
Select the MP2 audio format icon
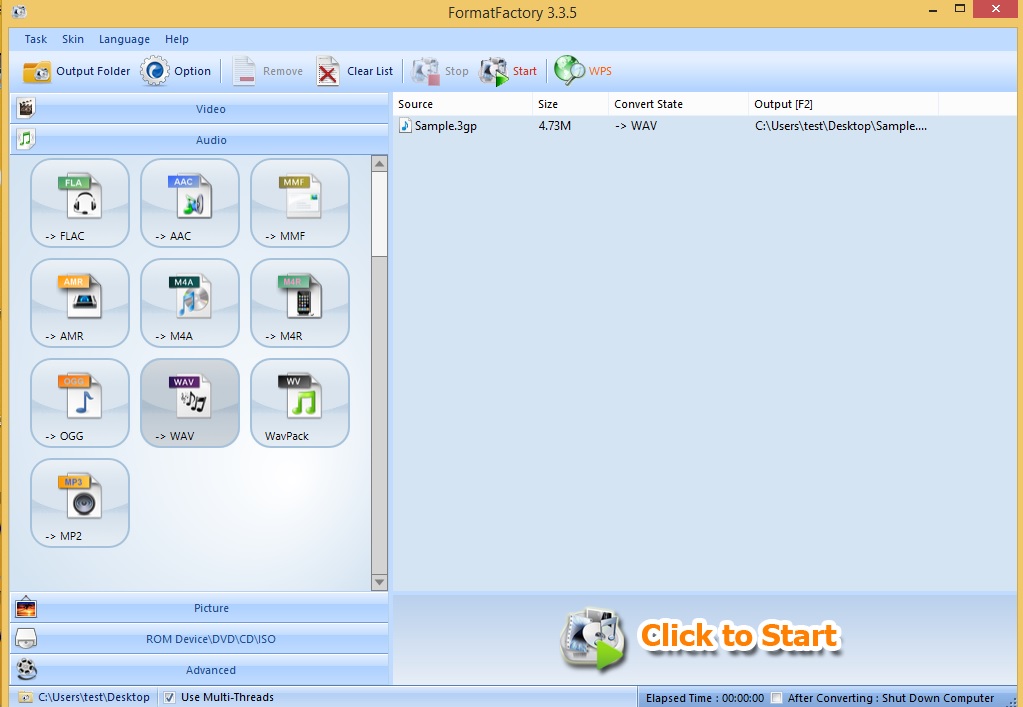[x=80, y=502]
